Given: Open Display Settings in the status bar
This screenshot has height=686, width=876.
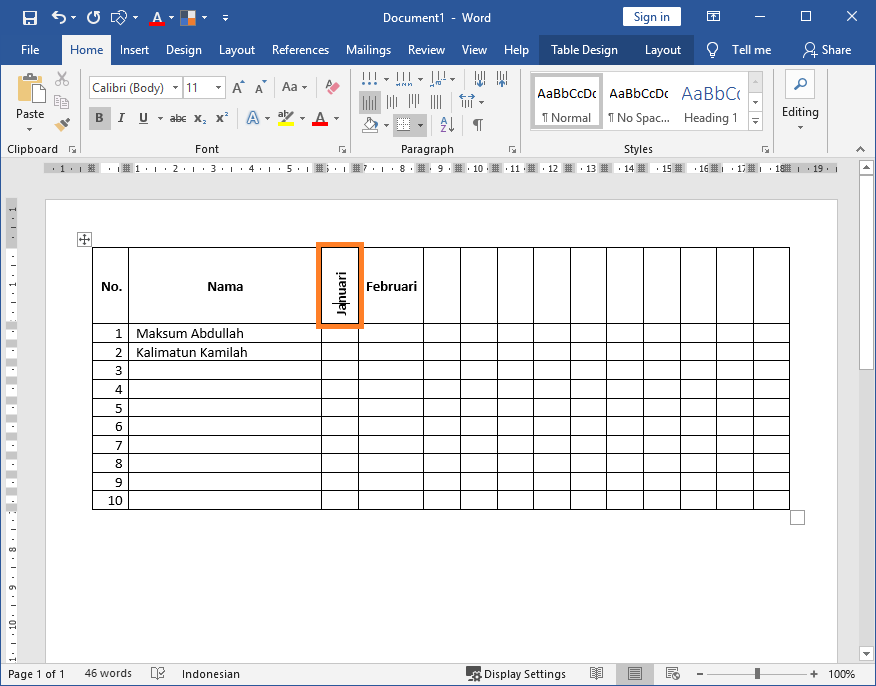Looking at the screenshot, I should (516, 674).
